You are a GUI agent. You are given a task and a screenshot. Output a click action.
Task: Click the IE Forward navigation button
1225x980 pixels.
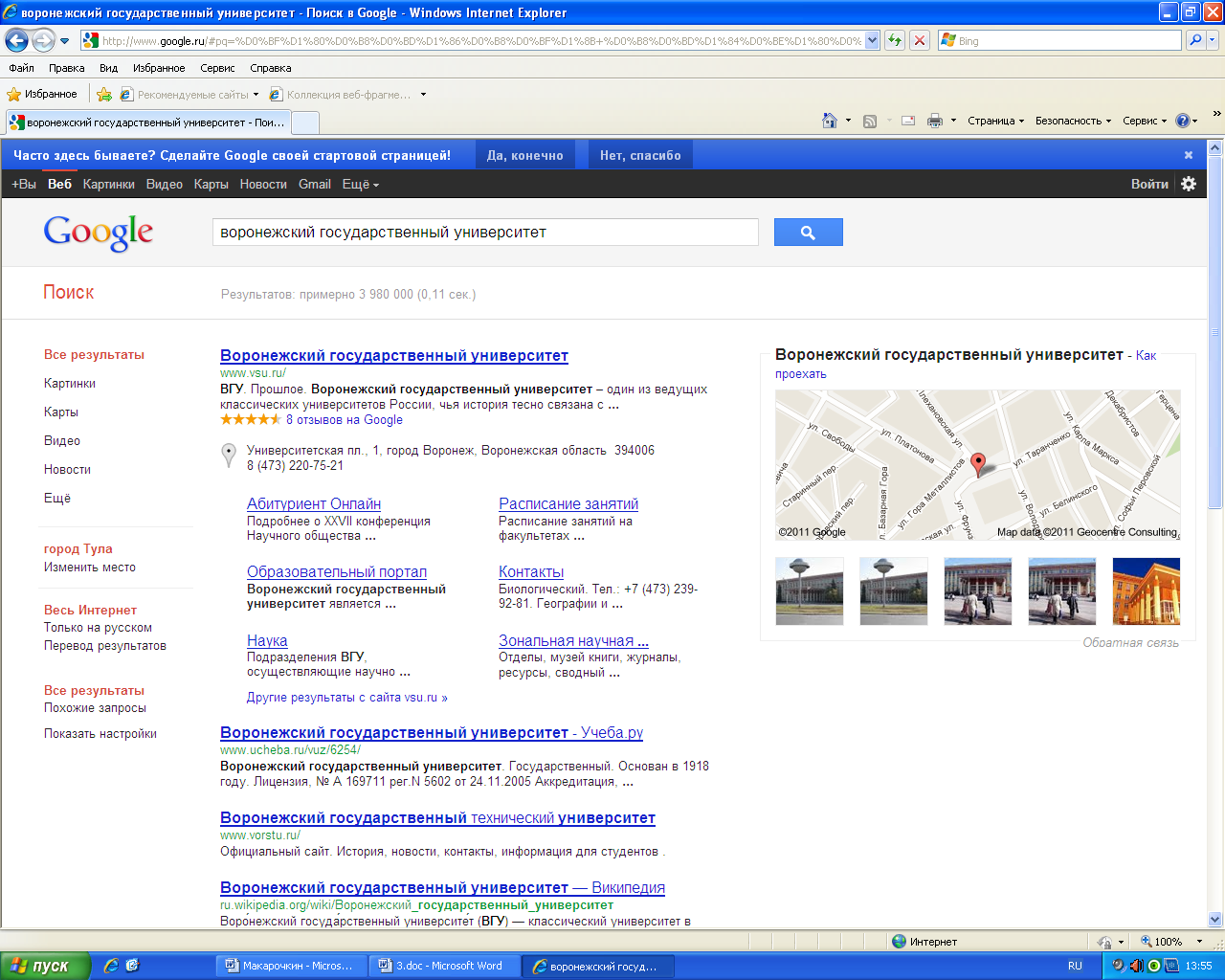pos(43,40)
